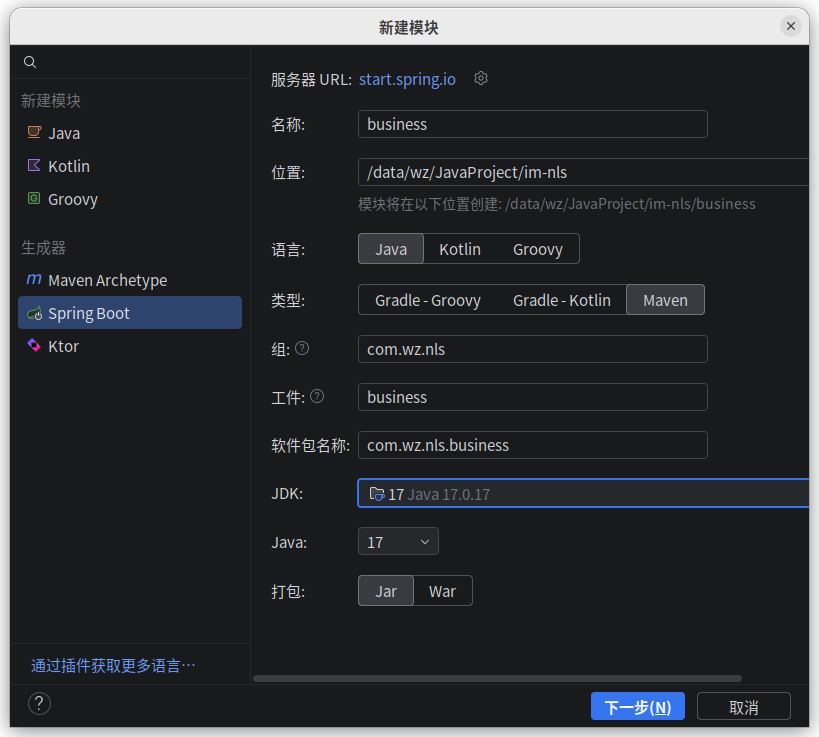Select Java language option
The width and height of the screenshot is (819, 737).
click(x=391, y=249)
